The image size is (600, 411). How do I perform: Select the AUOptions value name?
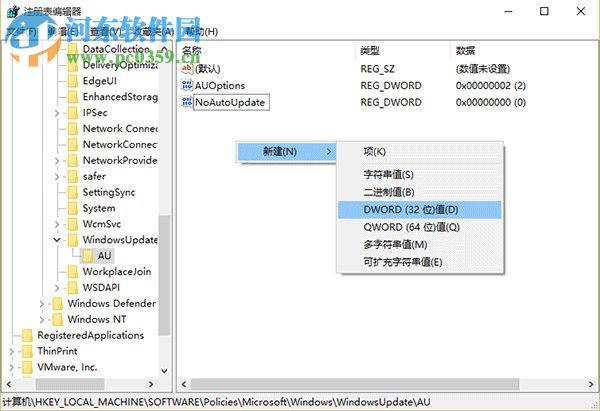(x=220, y=85)
